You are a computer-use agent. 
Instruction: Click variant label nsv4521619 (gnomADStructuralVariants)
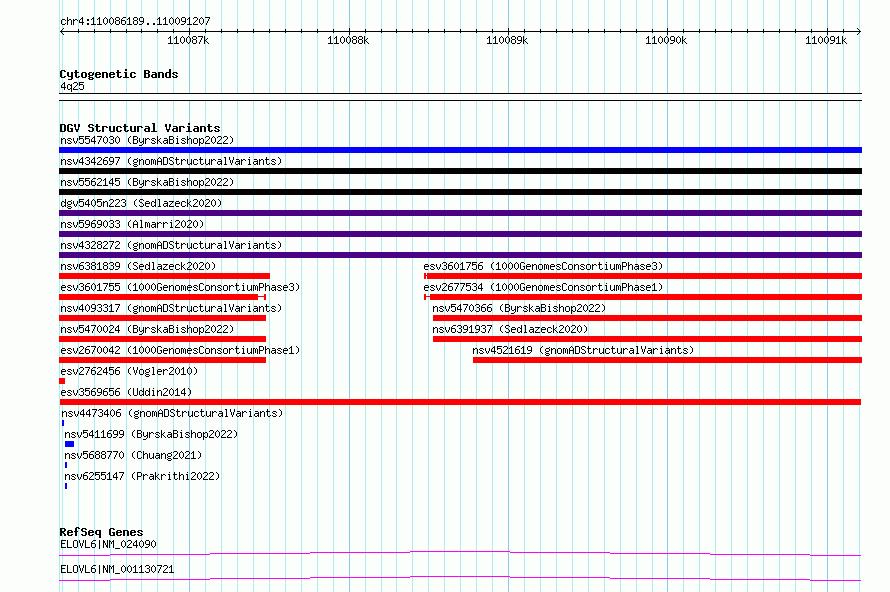click(x=583, y=350)
